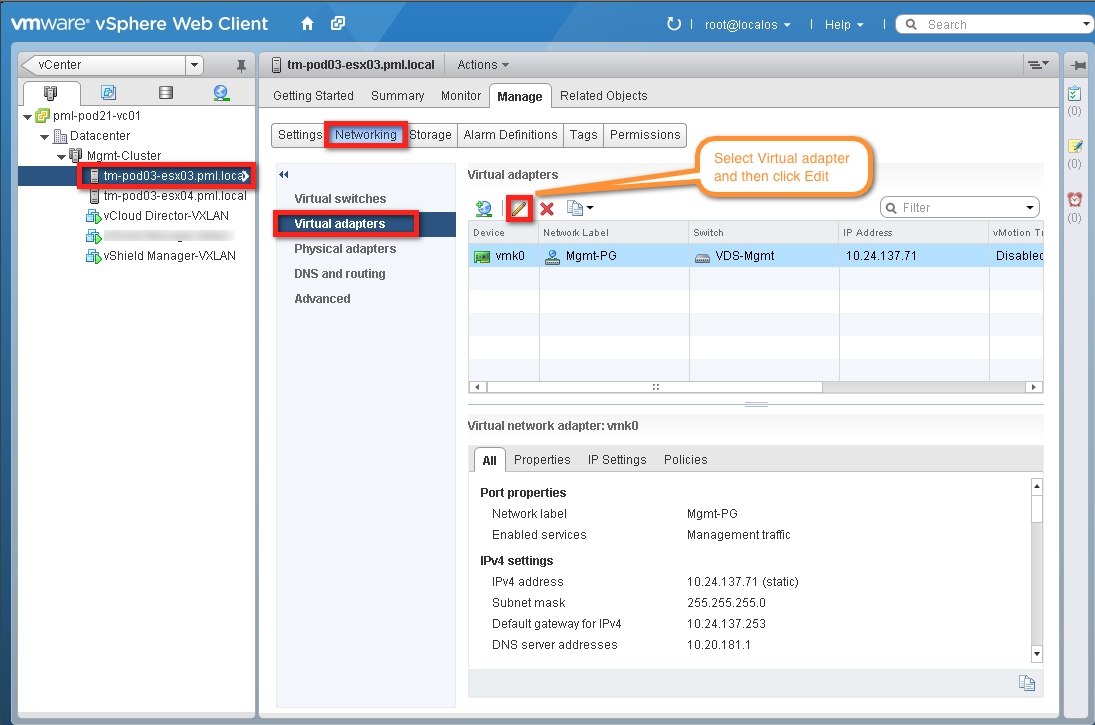Viewport: 1095px width, 725px height.
Task: Switch to the Storage tab
Action: point(430,135)
